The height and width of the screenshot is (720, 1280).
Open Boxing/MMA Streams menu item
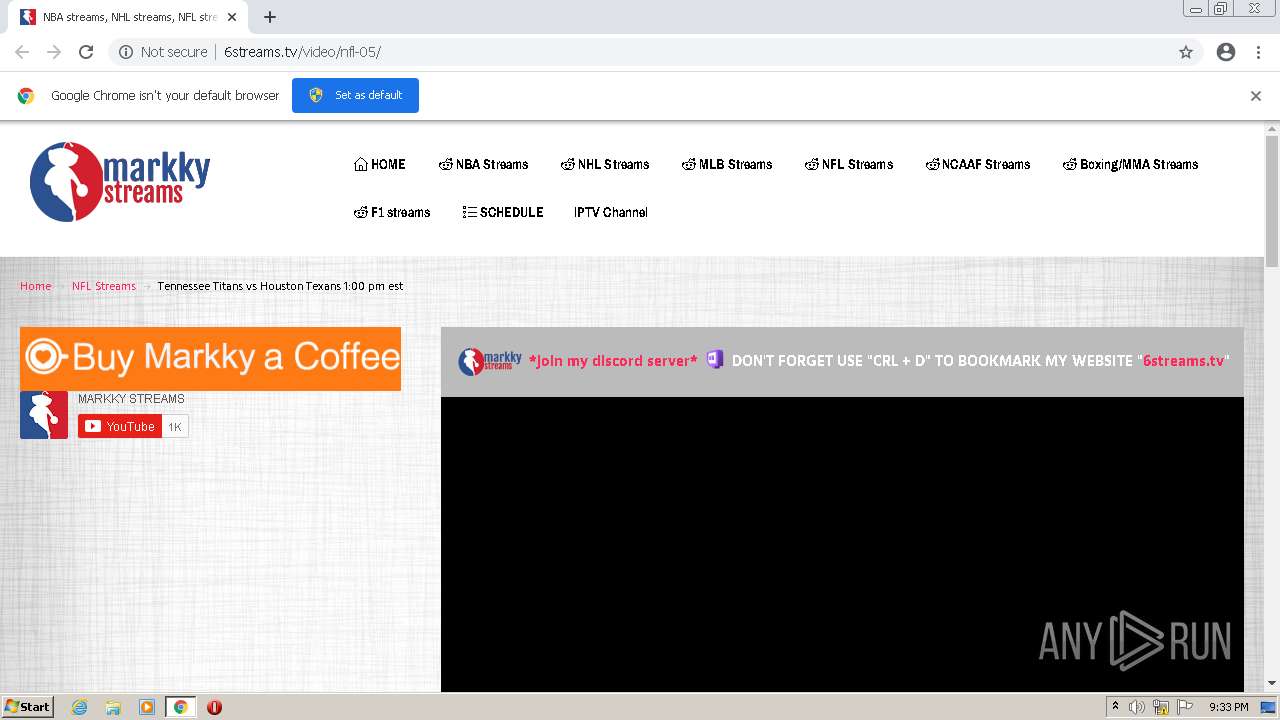point(1130,164)
